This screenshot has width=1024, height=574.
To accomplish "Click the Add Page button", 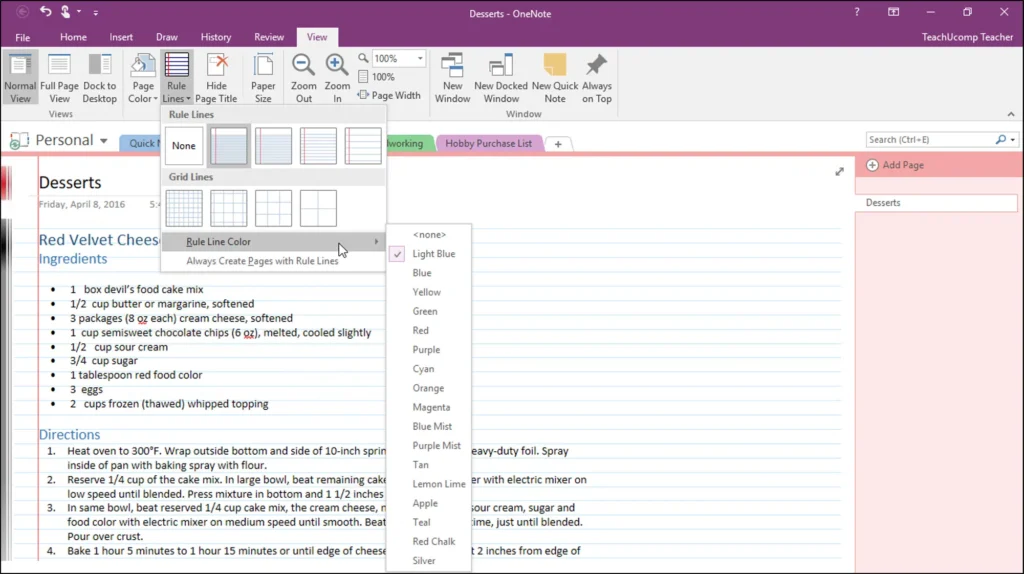I will (895, 165).
